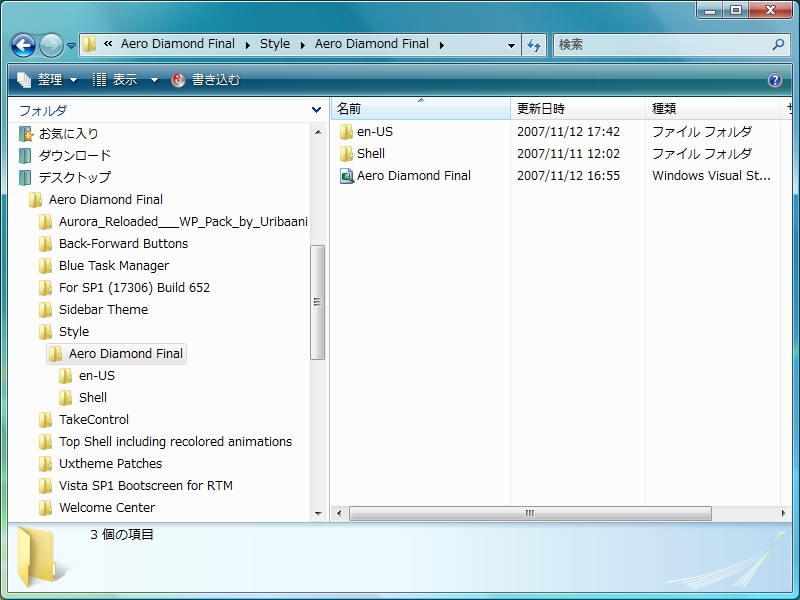Select Uxtheme Patches folder in tree

tap(101, 463)
